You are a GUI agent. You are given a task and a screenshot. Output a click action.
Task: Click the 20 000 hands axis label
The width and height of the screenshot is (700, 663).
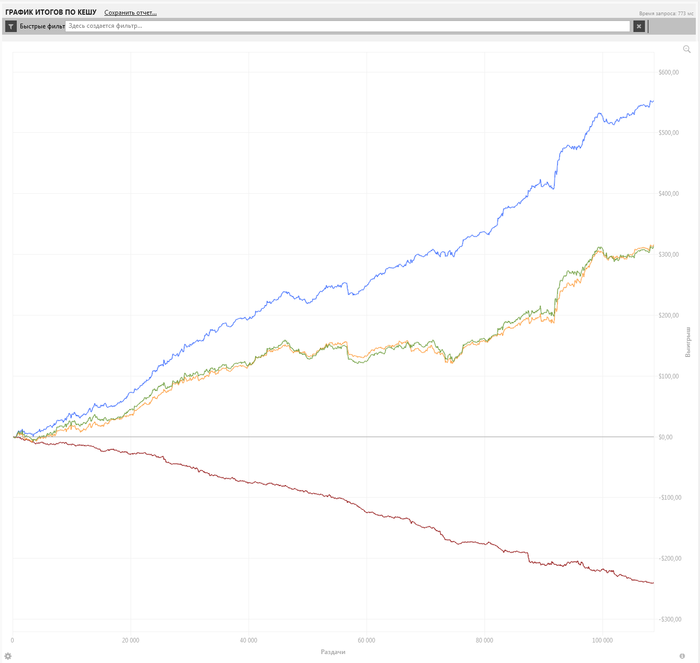click(130, 640)
